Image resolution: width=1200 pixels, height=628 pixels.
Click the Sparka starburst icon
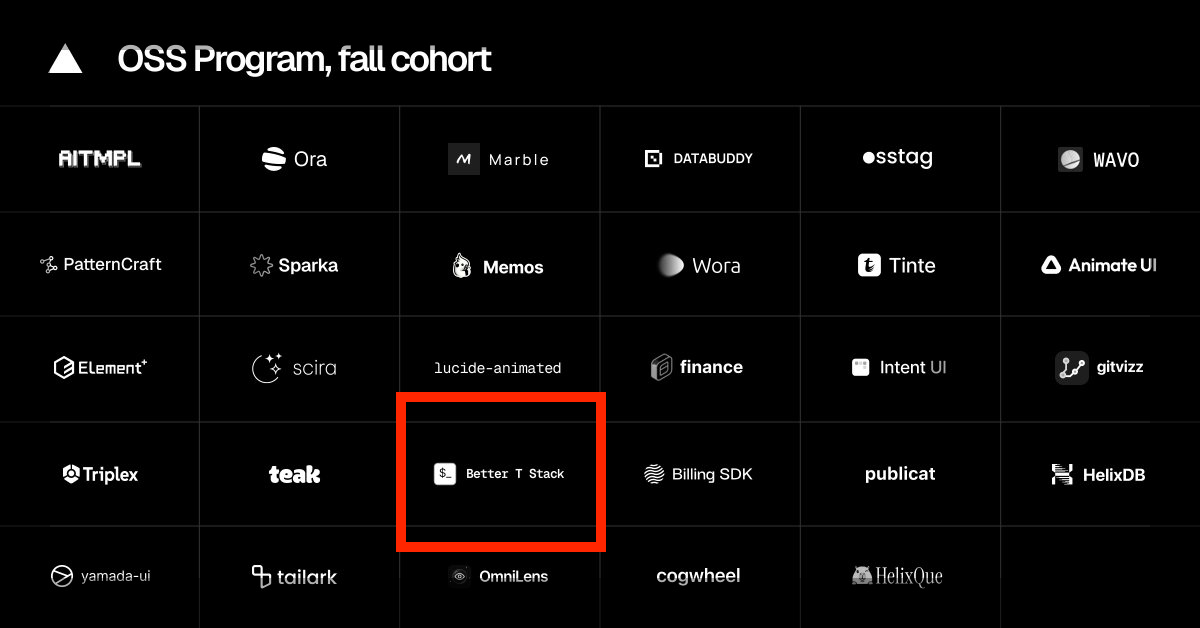pyautogui.click(x=261, y=265)
